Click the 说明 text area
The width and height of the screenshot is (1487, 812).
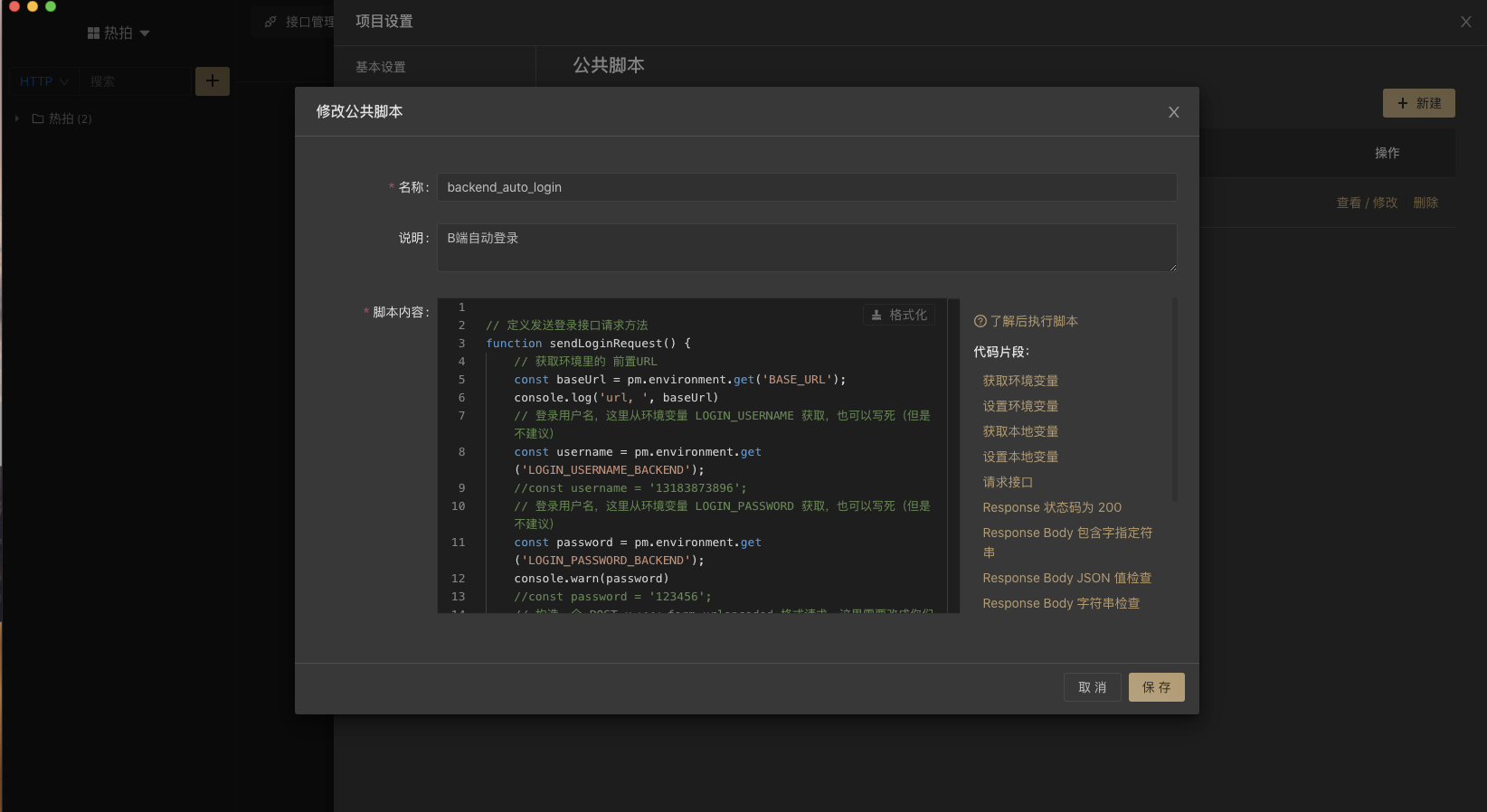[x=807, y=248]
